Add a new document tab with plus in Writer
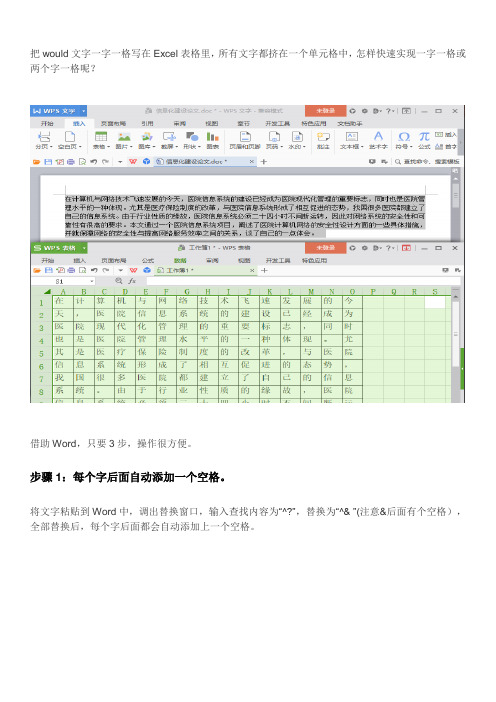Viewport: 496px width, 702px height. click(x=264, y=162)
